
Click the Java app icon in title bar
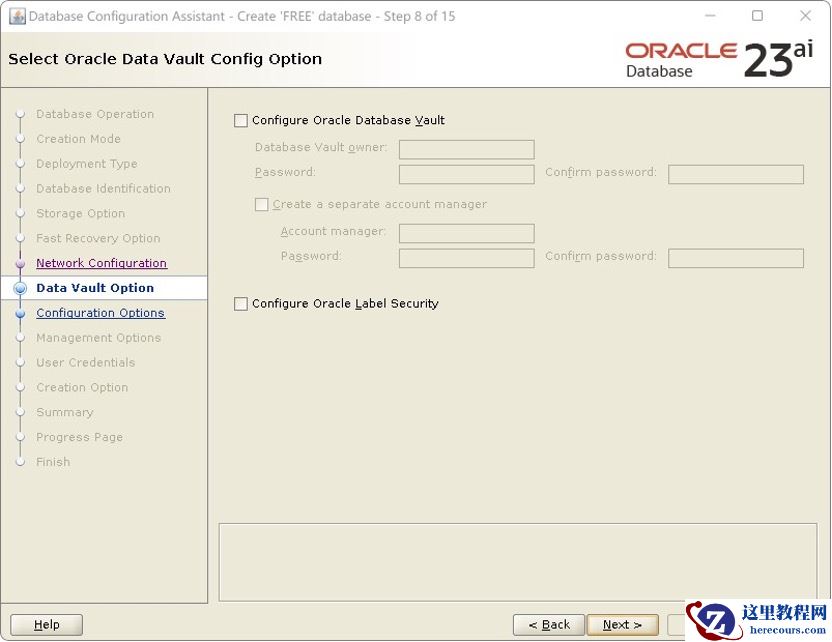tap(18, 16)
